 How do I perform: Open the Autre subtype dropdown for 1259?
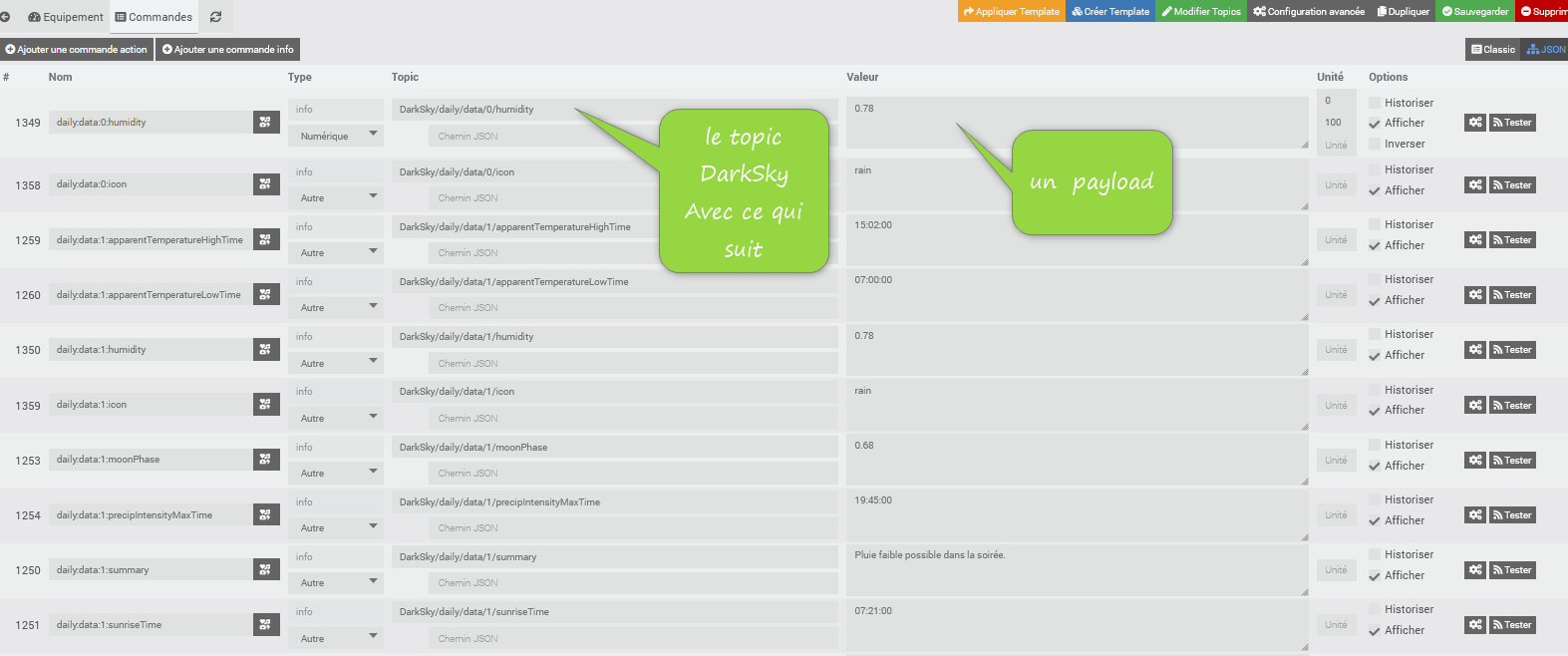click(x=336, y=253)
